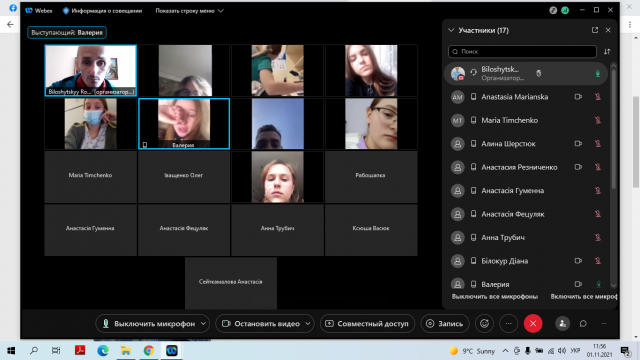Open Google Chrome from taskbar
This screenshot has height=360, width=640.
point(149,351)
